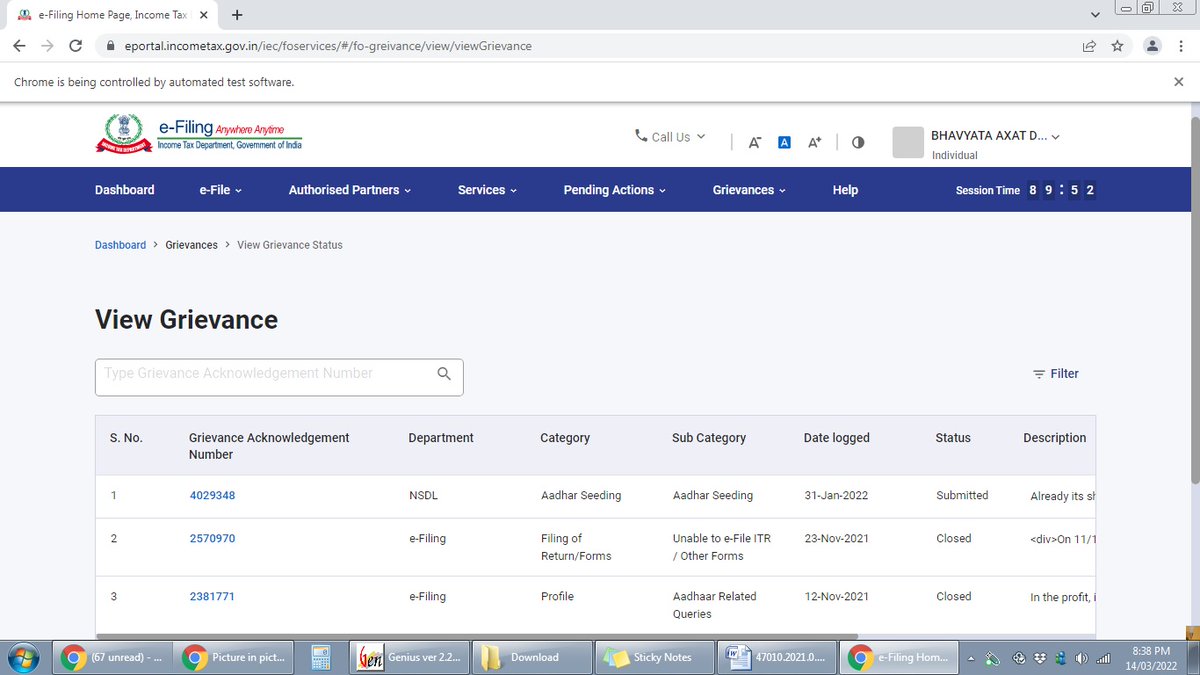Image resolution: width=1200 pixels, height=675 pixels.
Task: Click the Status column header
Action: pos(953,438)
